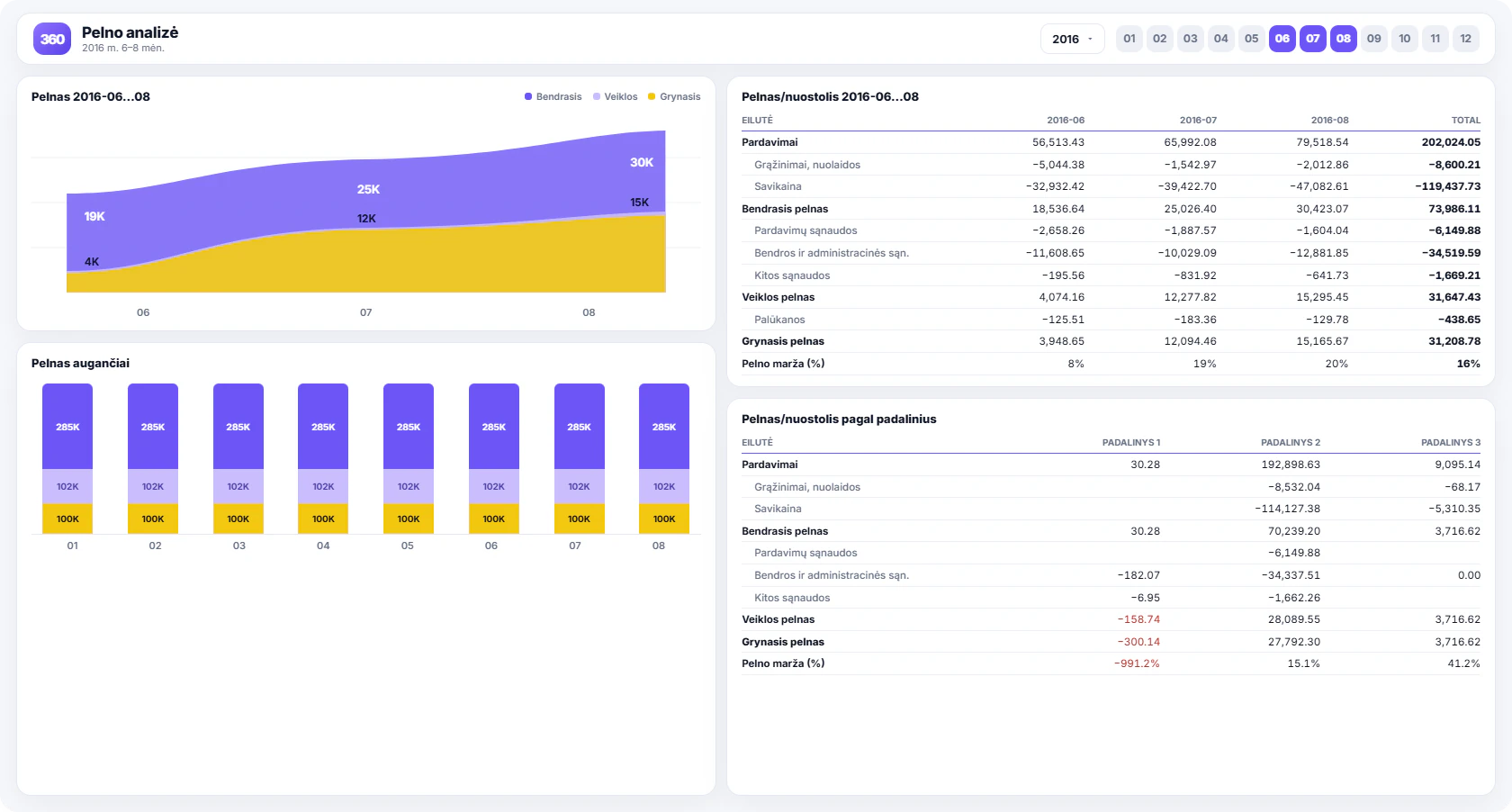Screen dimensions: 1512x812
Task: Deselect month 08 filter
Action: point(1344,39)
